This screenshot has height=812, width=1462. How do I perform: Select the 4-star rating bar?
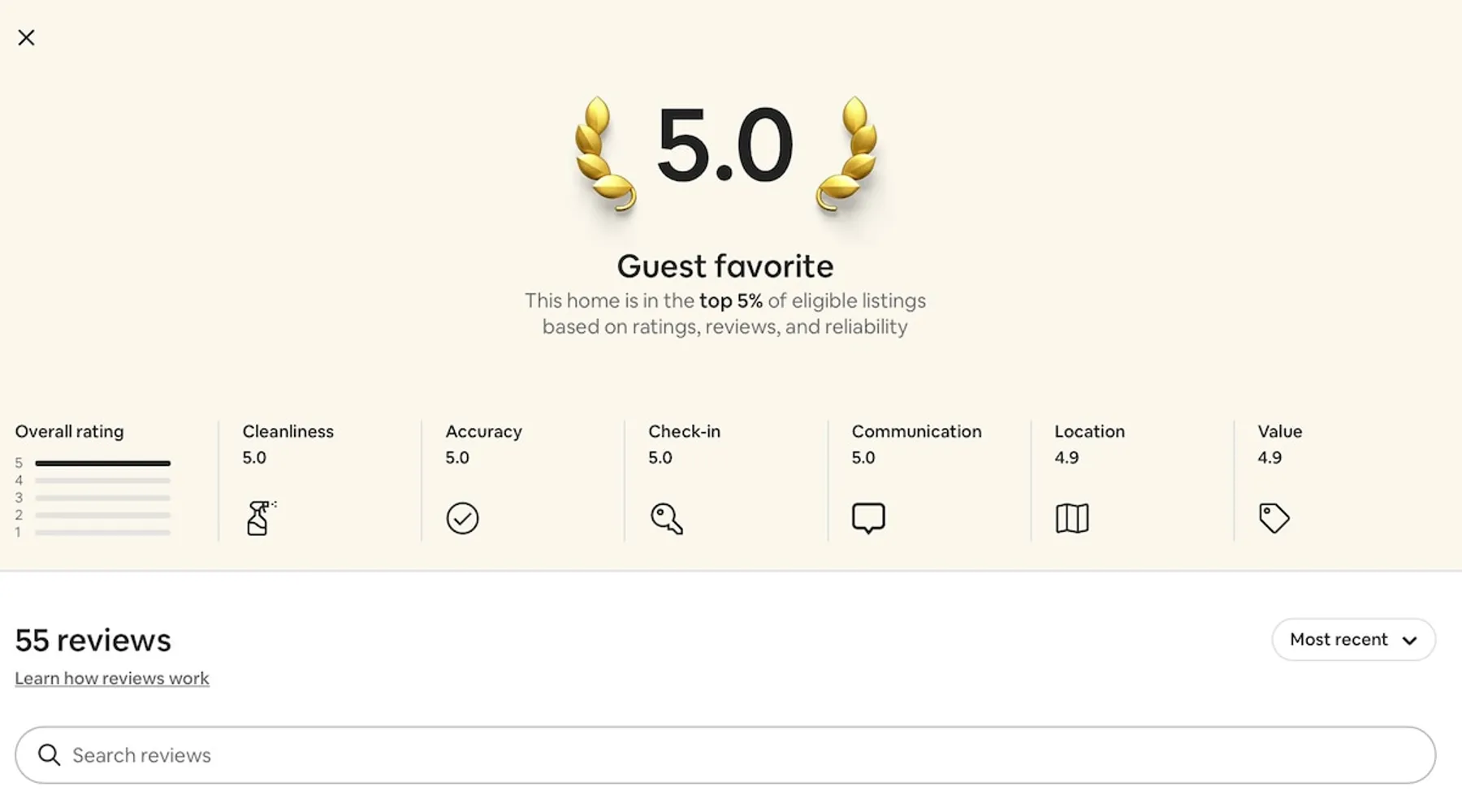[x=102, y=481]
